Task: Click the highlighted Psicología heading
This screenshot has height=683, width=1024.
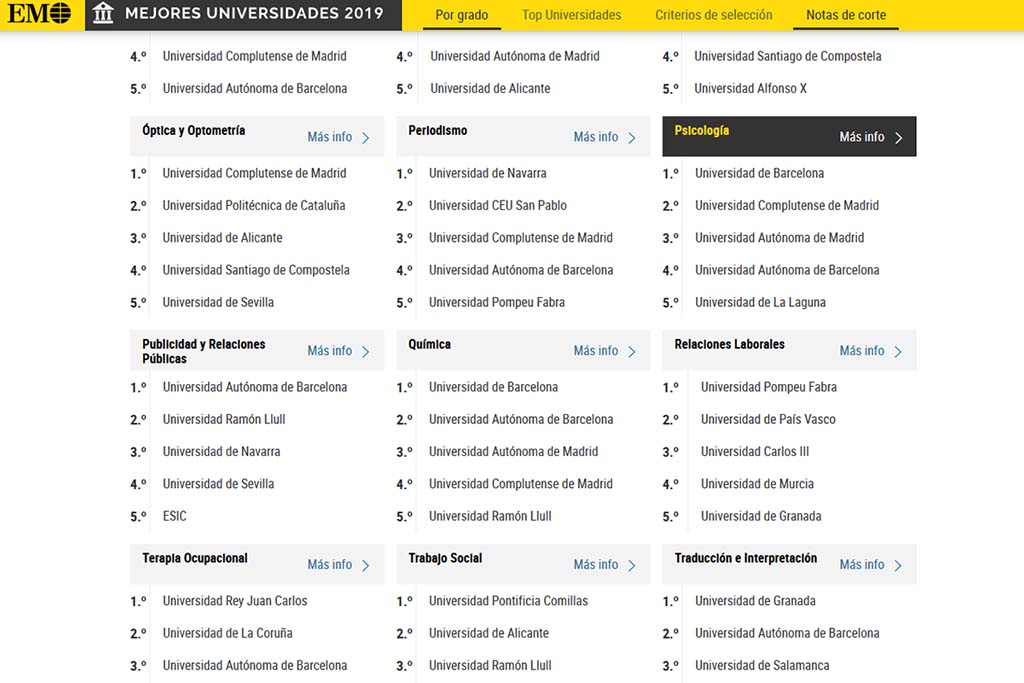Action: coord(702,131)
